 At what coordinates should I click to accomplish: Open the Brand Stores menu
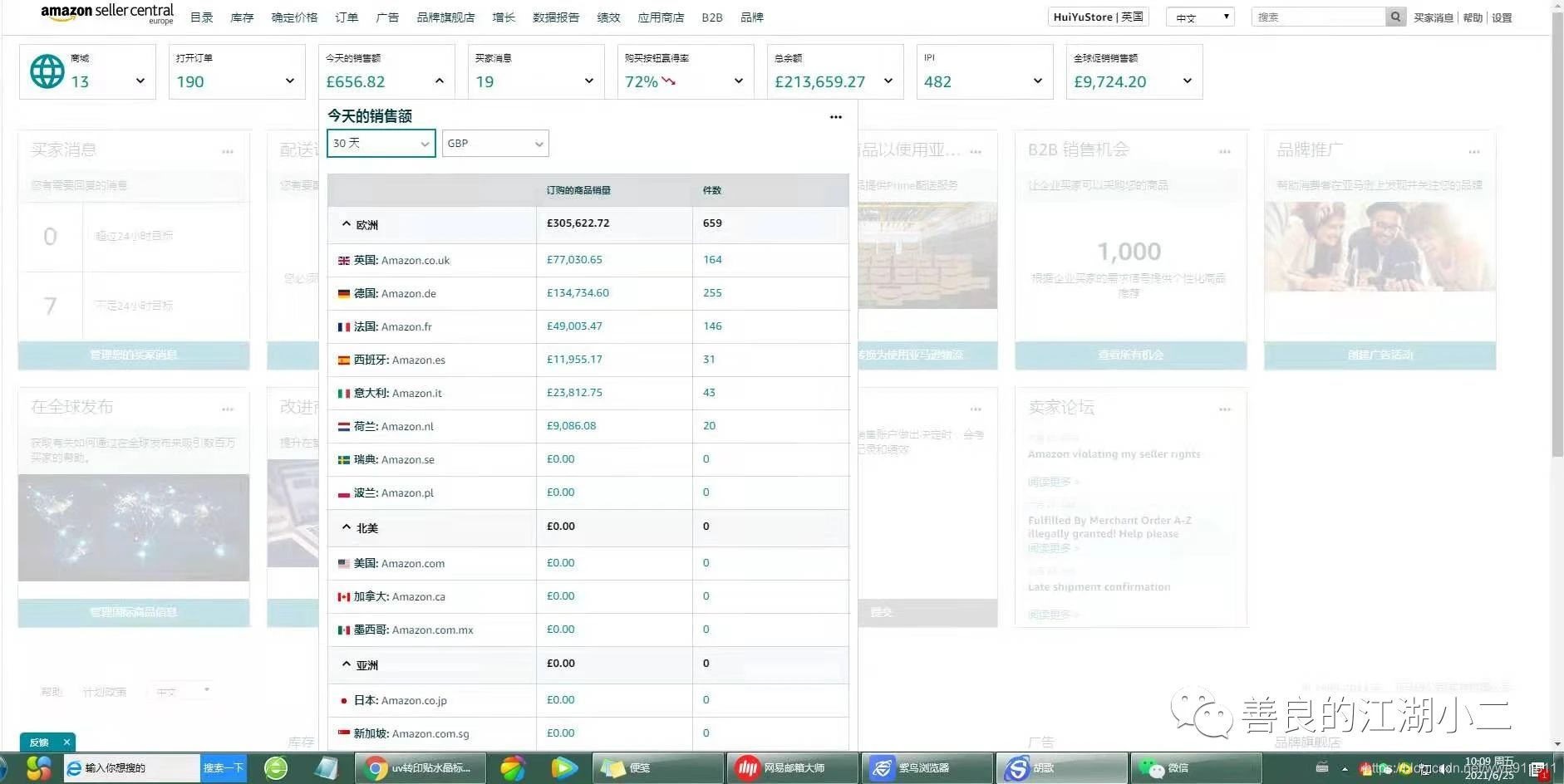(445, 17)
